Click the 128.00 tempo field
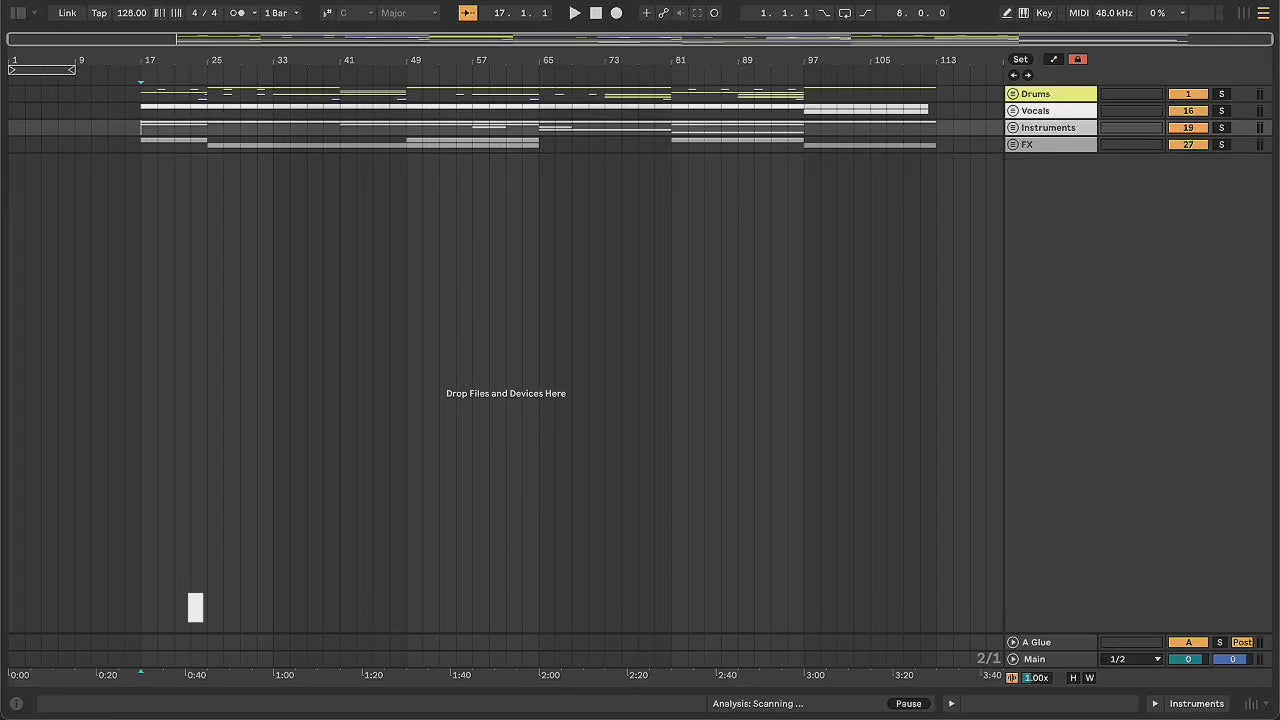Image resolution: width=1280 pixels, height=720 pixels. click(131, 13)
